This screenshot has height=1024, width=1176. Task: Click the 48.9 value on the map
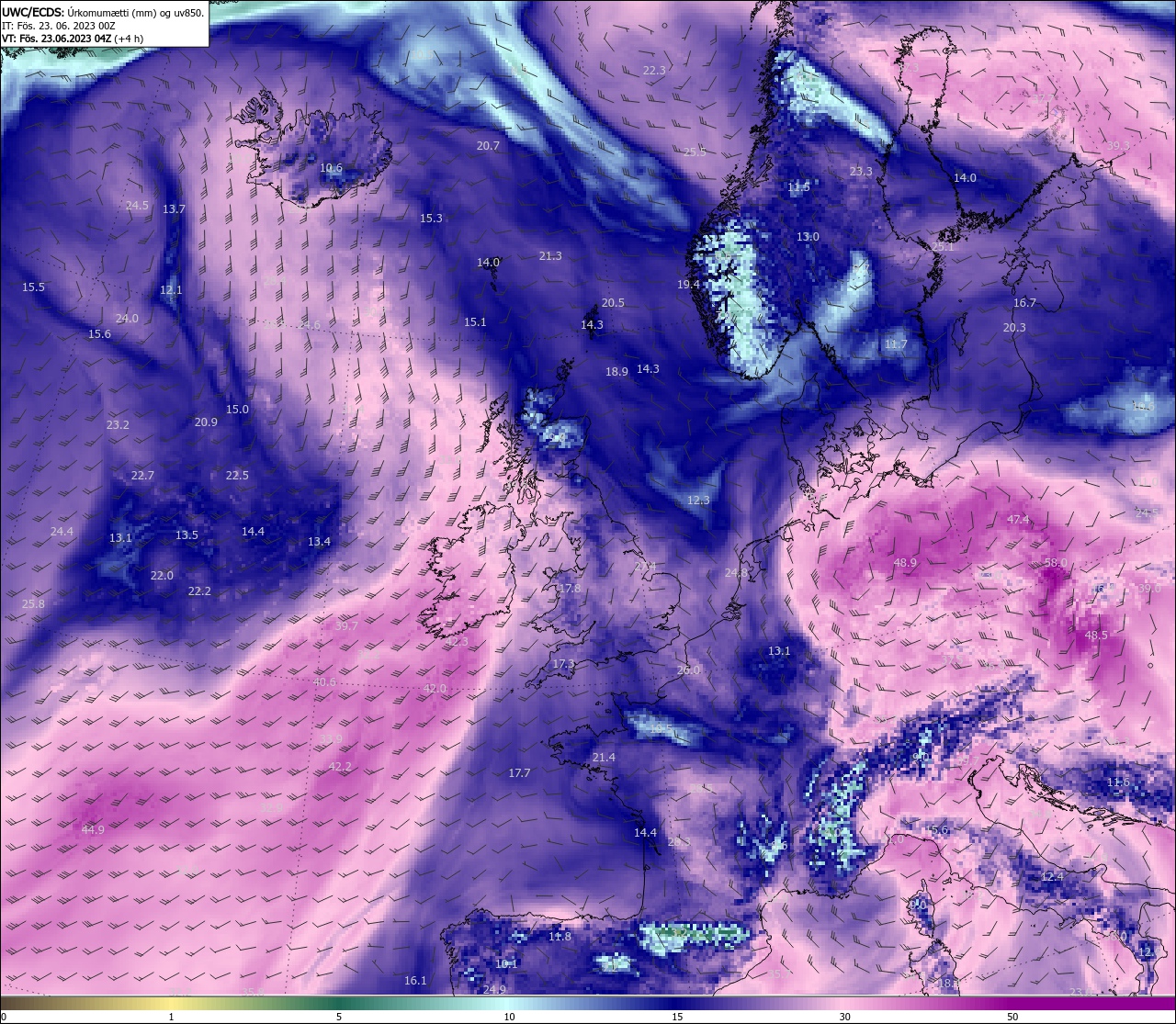click(x=905, y=563)
